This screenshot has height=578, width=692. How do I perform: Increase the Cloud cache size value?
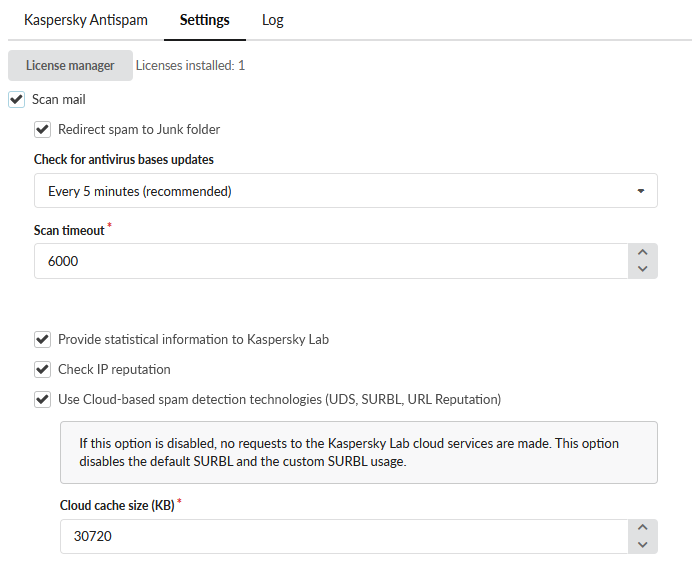pos(642,528)
